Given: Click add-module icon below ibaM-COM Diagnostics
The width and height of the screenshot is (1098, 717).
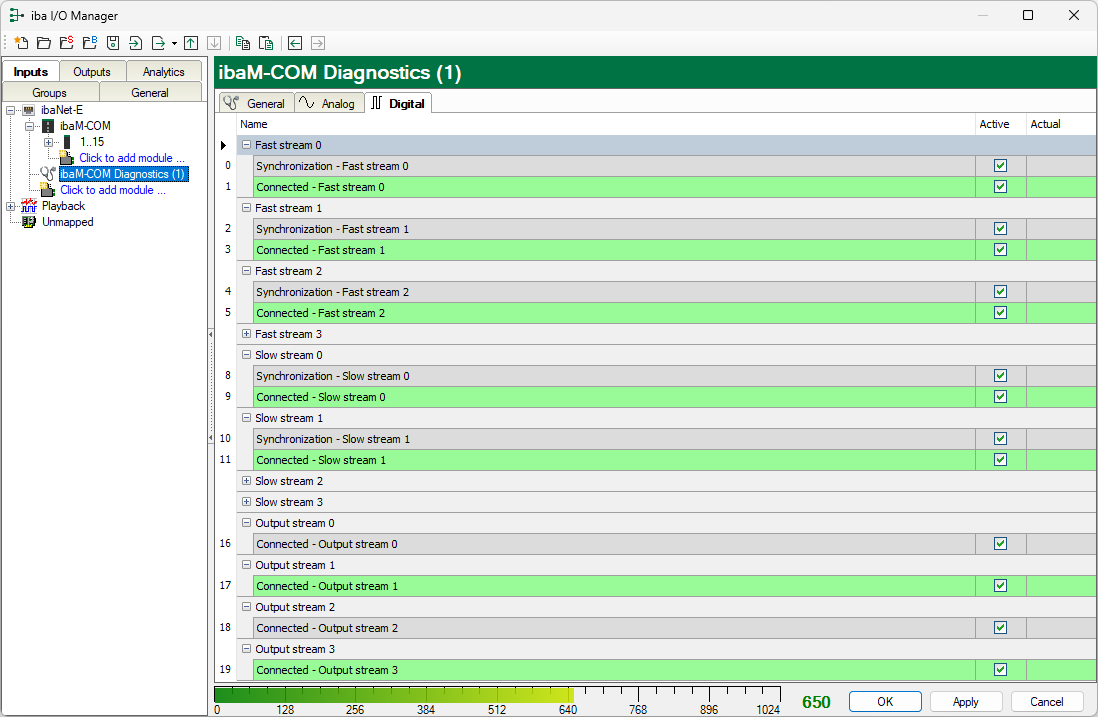Looking at the screenshot, I should (48, 190).
